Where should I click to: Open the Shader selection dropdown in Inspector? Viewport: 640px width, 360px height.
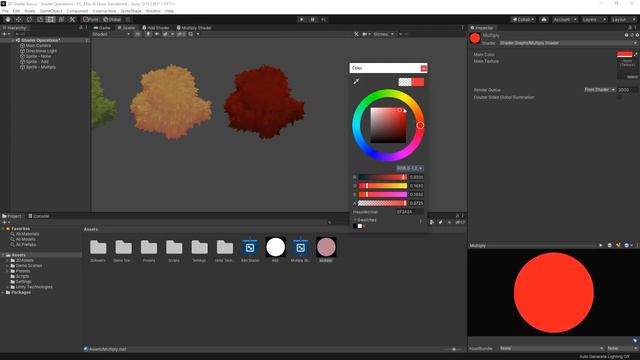click(568, 43)
